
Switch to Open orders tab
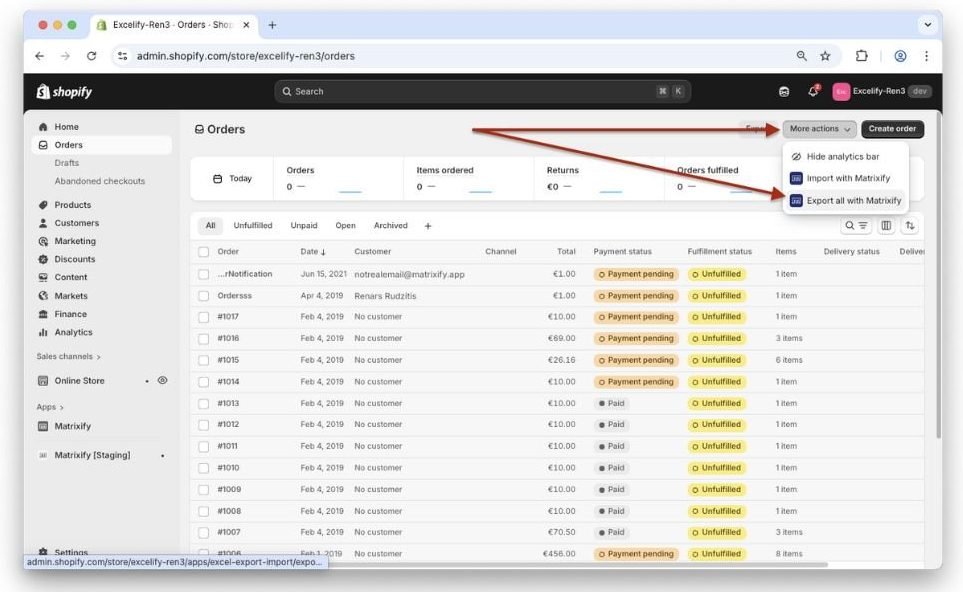pyautogui.click(x=345, y=226)
